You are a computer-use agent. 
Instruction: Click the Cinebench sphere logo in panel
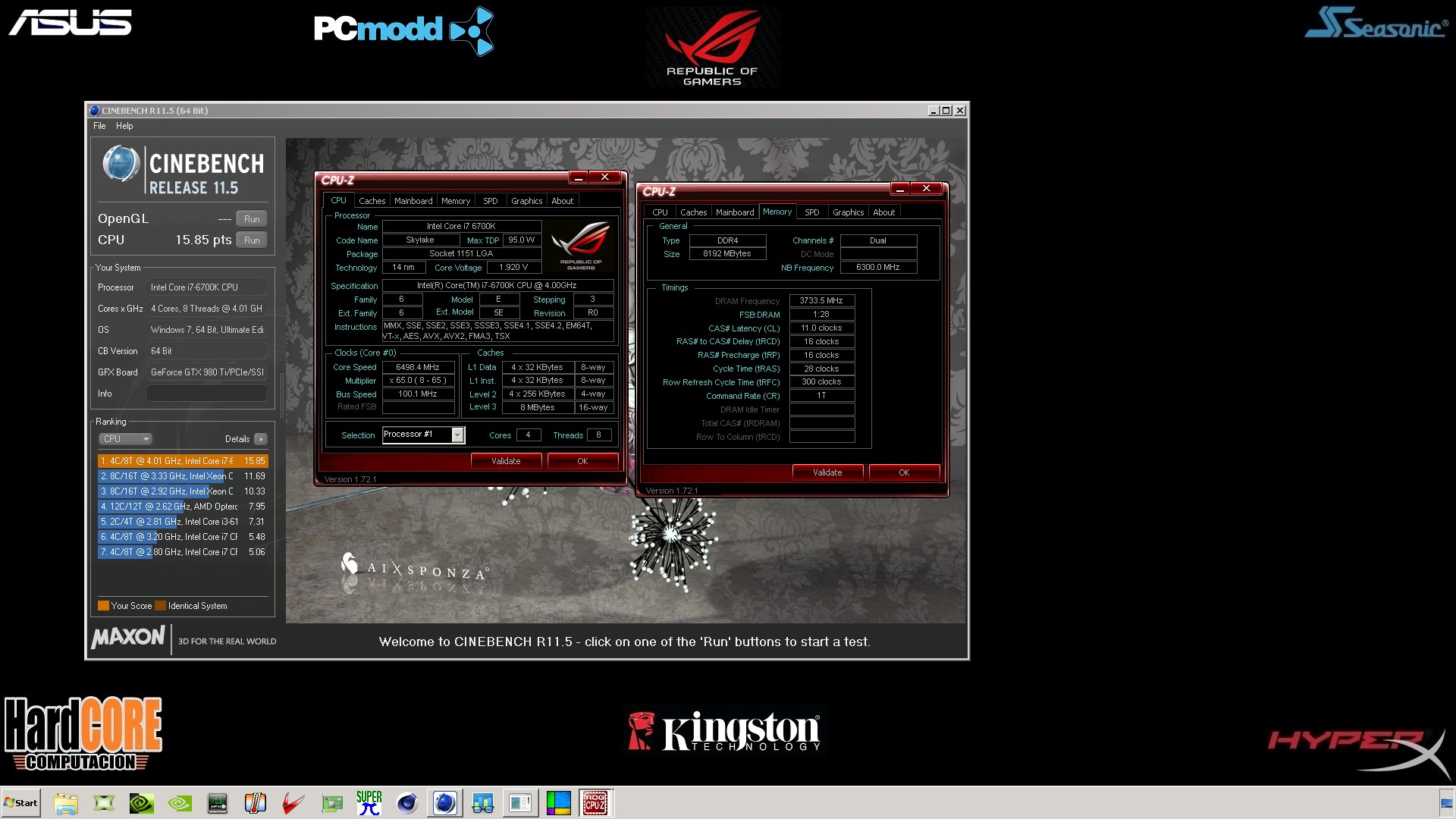(121, 163)
